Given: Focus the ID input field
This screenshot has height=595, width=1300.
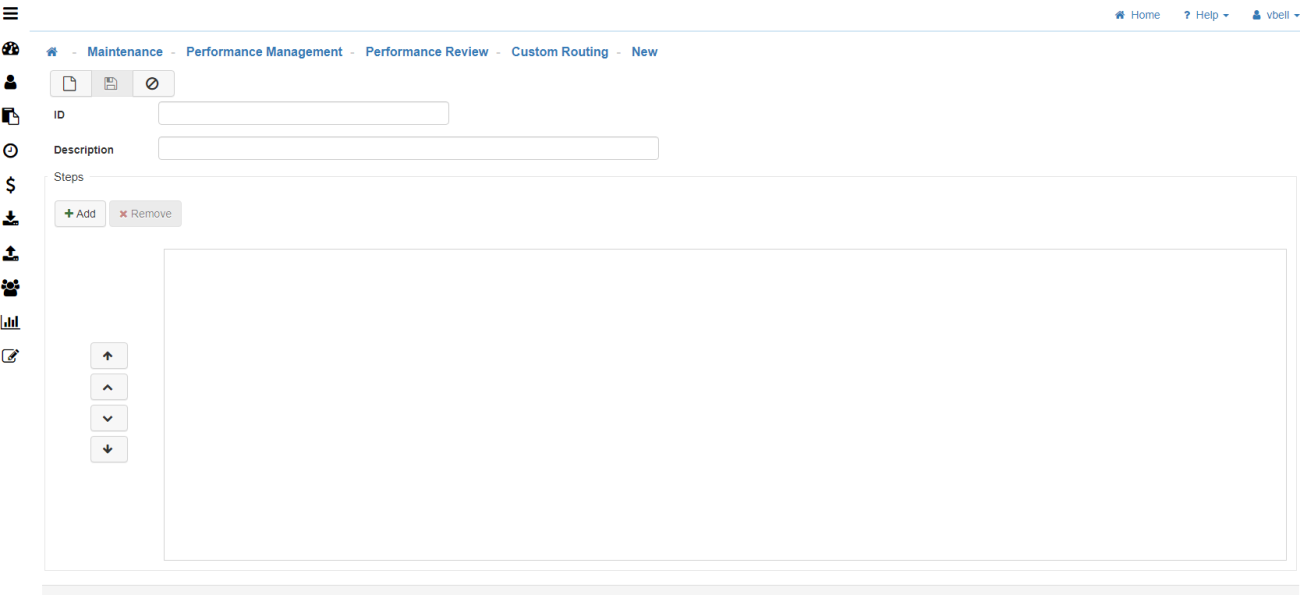Looking at the screenshot, I should (303, 114).
